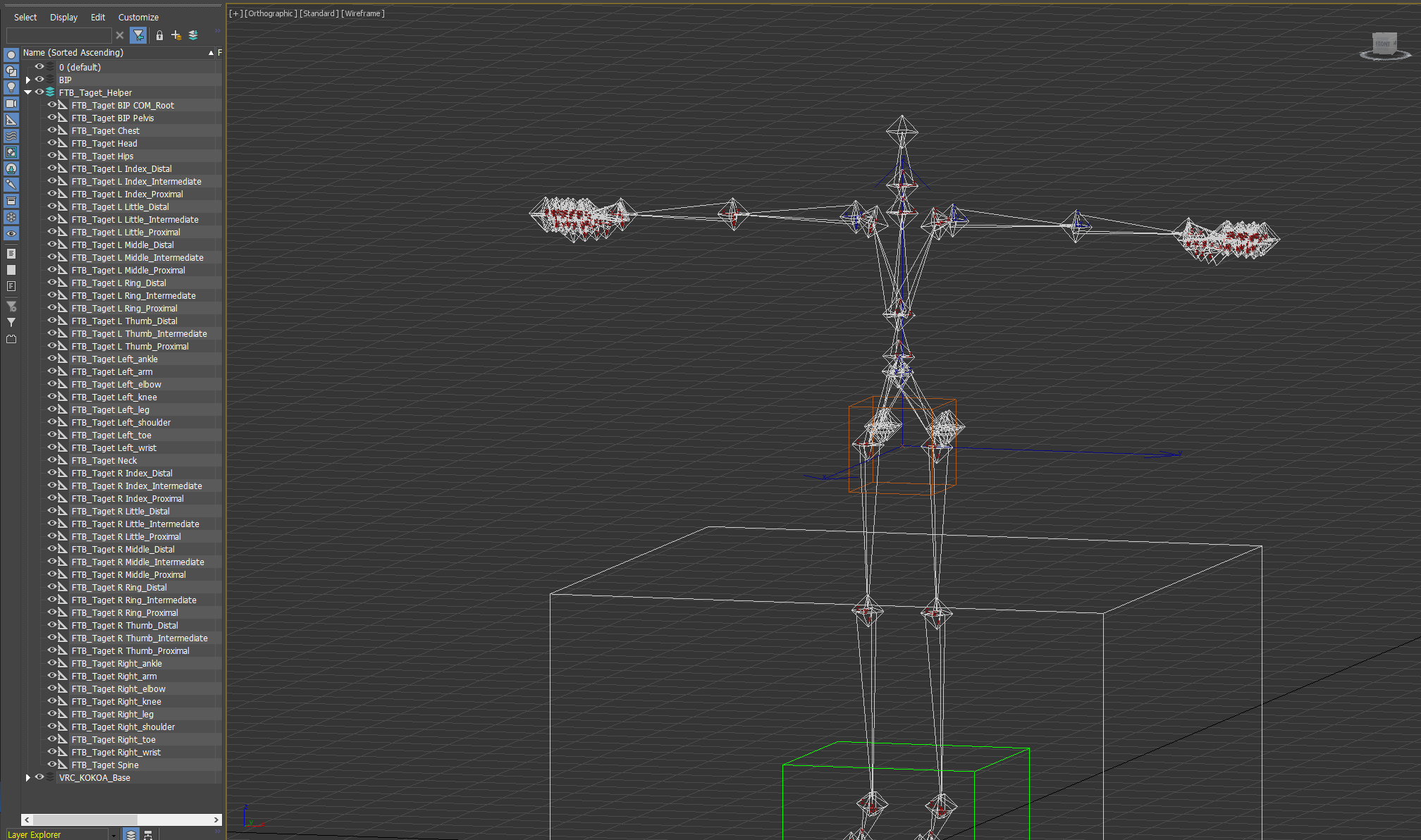Open the Orthographic view menu

pos(271,13)
